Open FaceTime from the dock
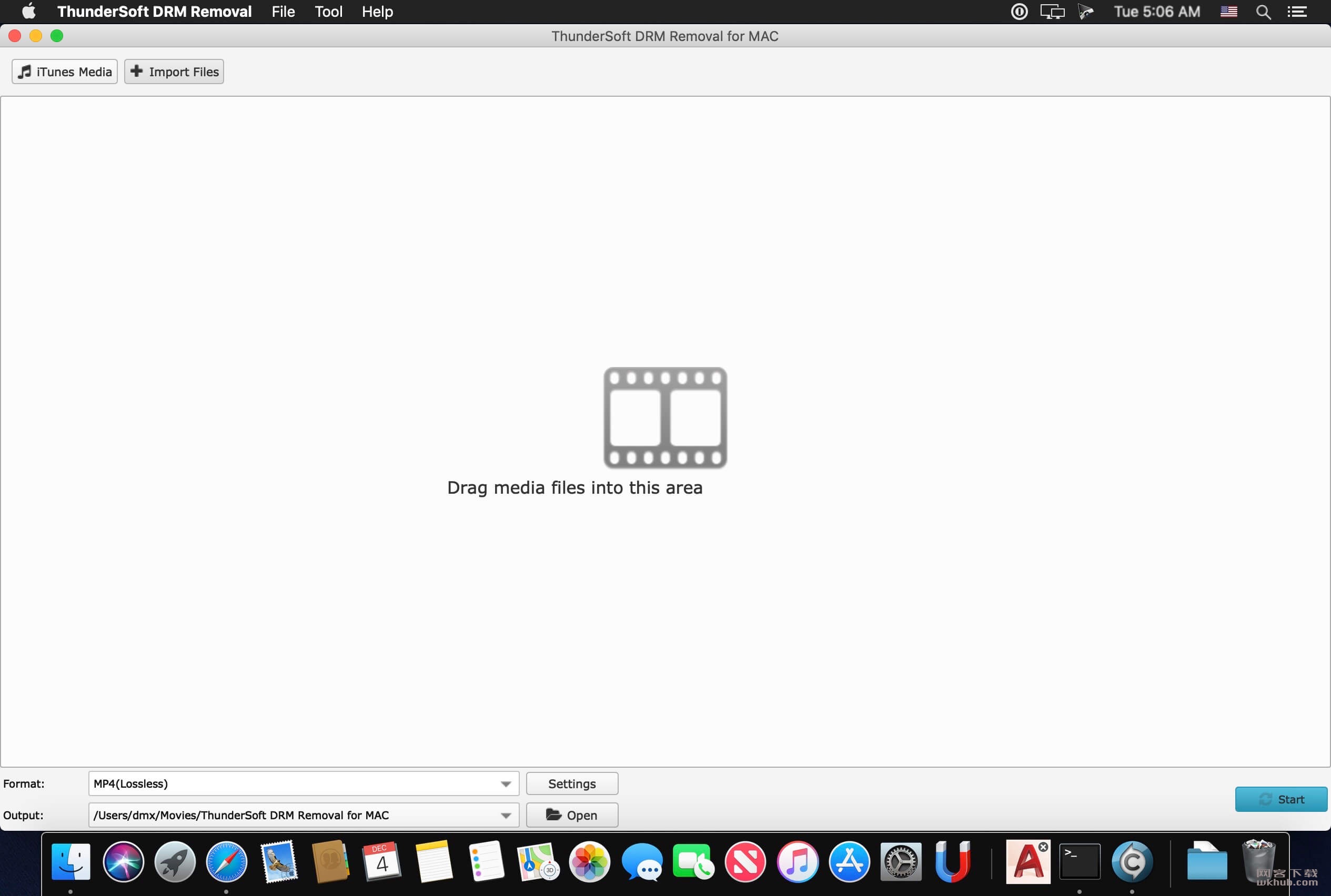The height and width of the screenshot is (896, 1331). tap(693, 861)
